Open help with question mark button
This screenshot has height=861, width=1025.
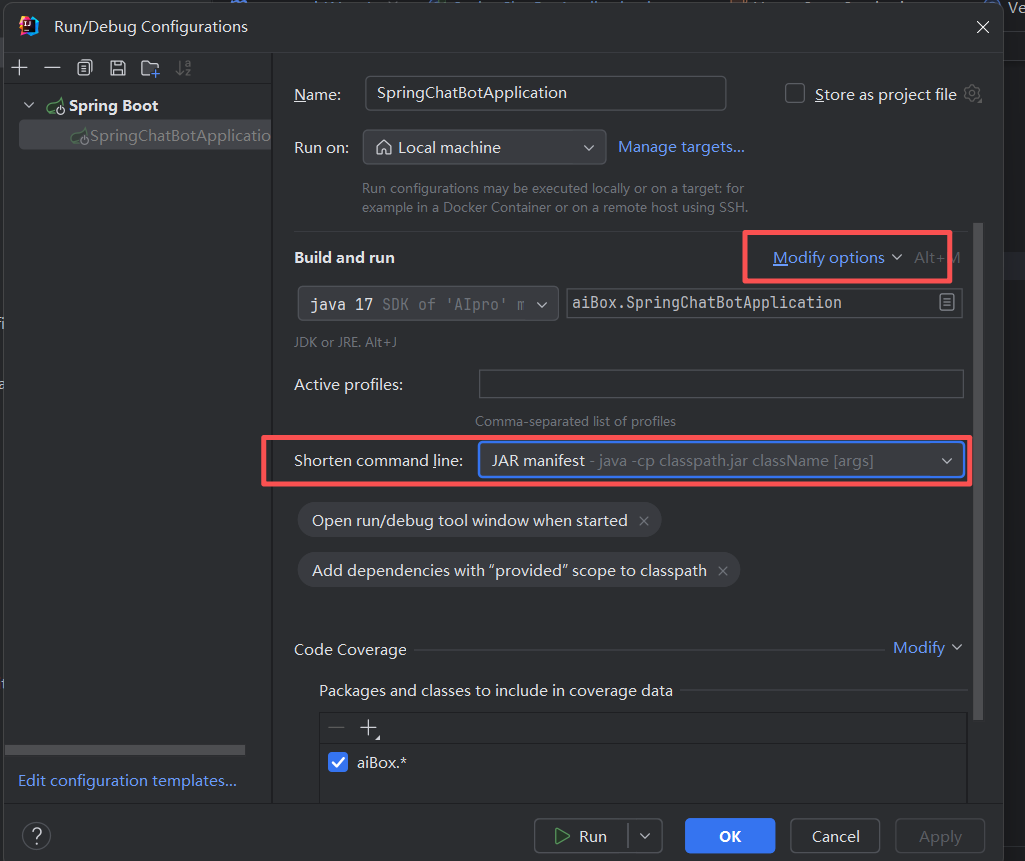click(x=37, y=836)
